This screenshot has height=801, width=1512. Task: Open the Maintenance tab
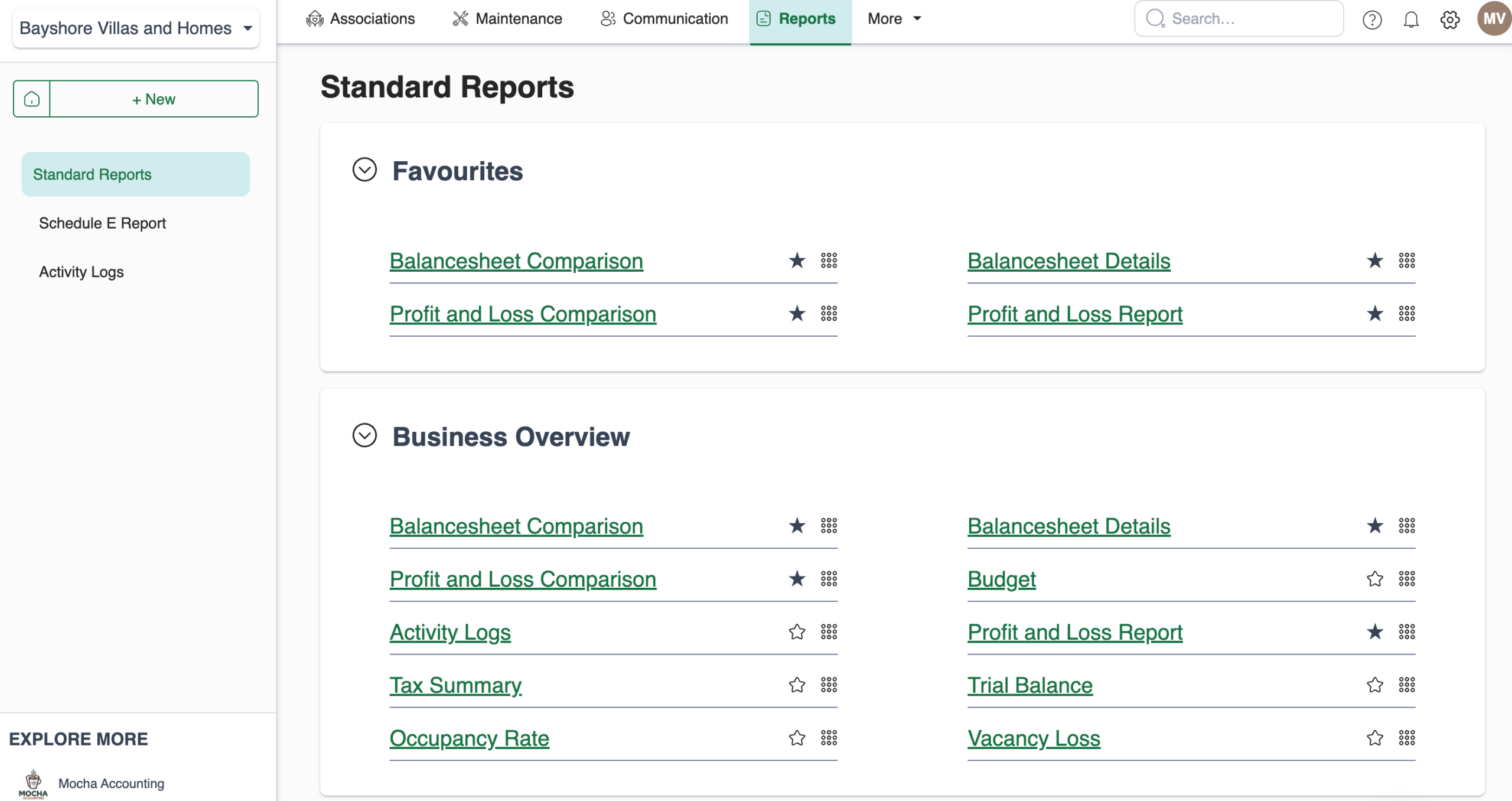point(507,19)
